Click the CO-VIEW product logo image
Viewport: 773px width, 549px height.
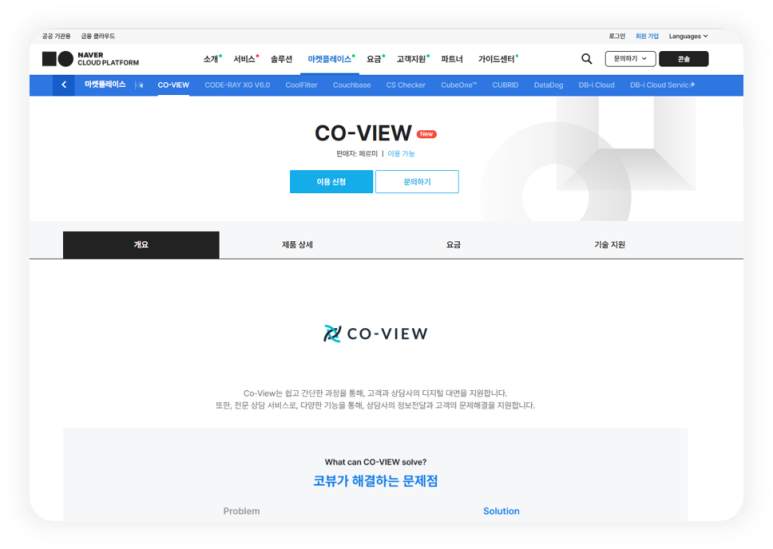[x=375, y=334]
